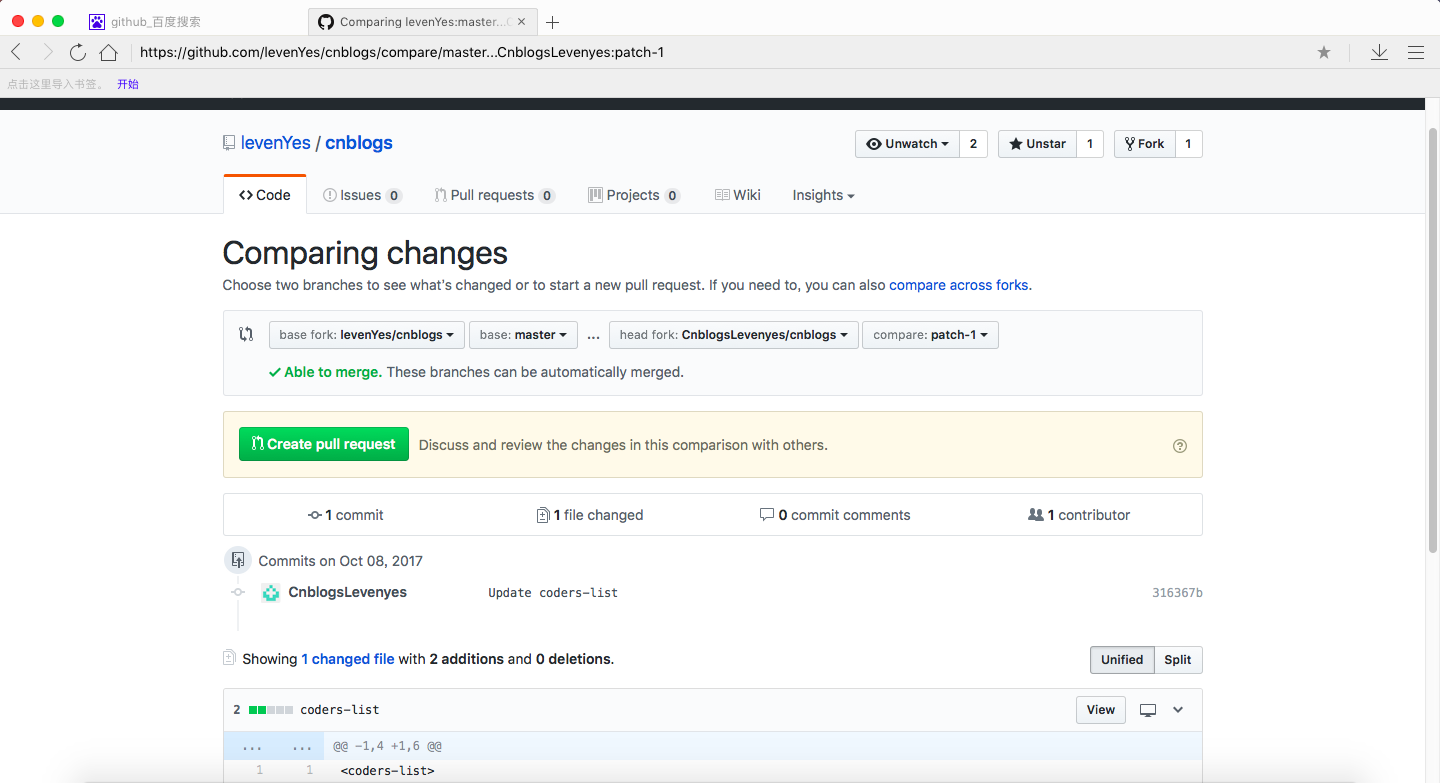Viewport: 1440px width, 783px height.
Task: Open the head fork CnblogsLevenyes/cnblogs dropdown
Action: [x=734, y=335]
